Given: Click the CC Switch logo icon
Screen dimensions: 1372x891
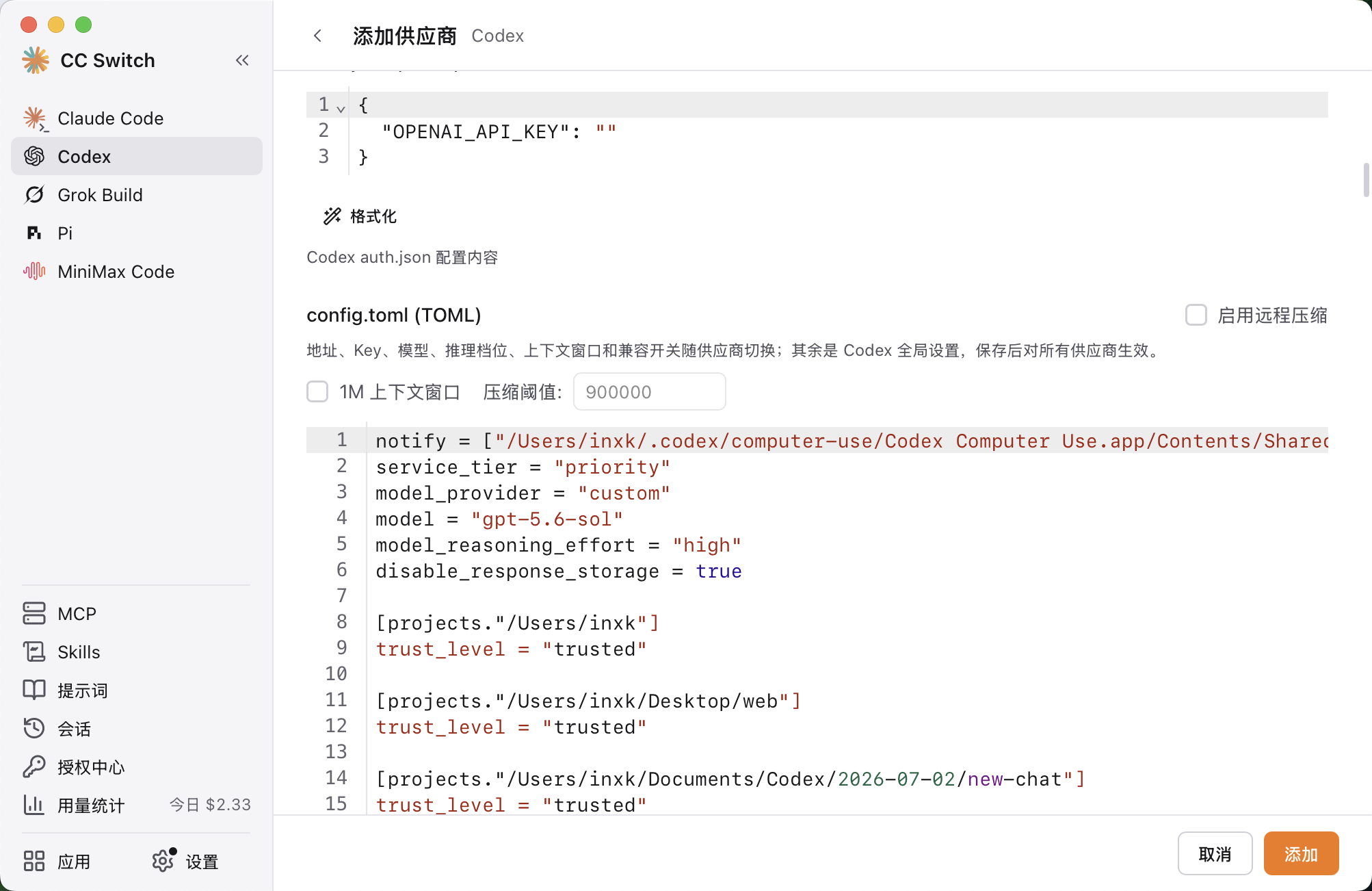Looking at the screenshot, I should point(36,60).
